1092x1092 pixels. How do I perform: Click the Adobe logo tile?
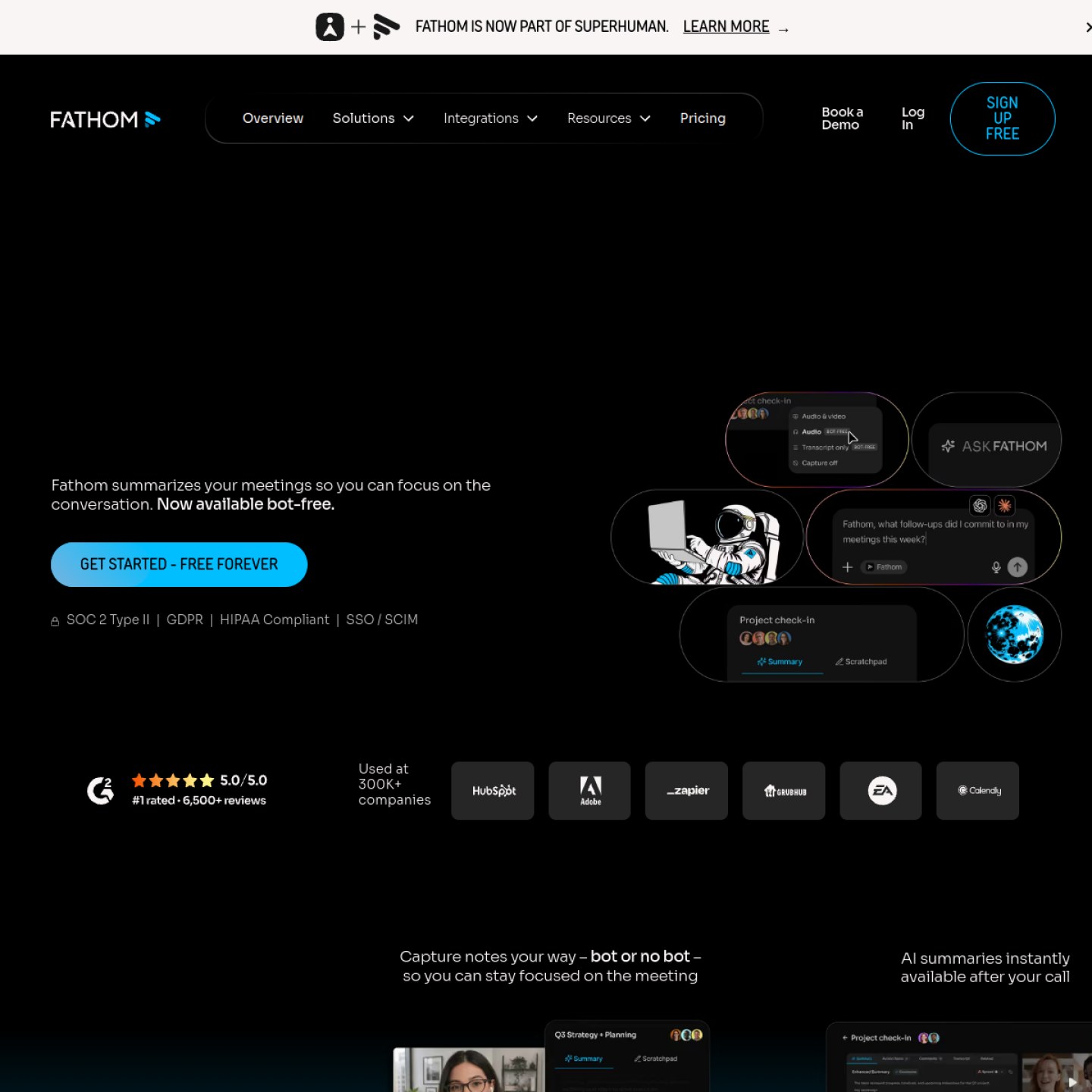589,790
